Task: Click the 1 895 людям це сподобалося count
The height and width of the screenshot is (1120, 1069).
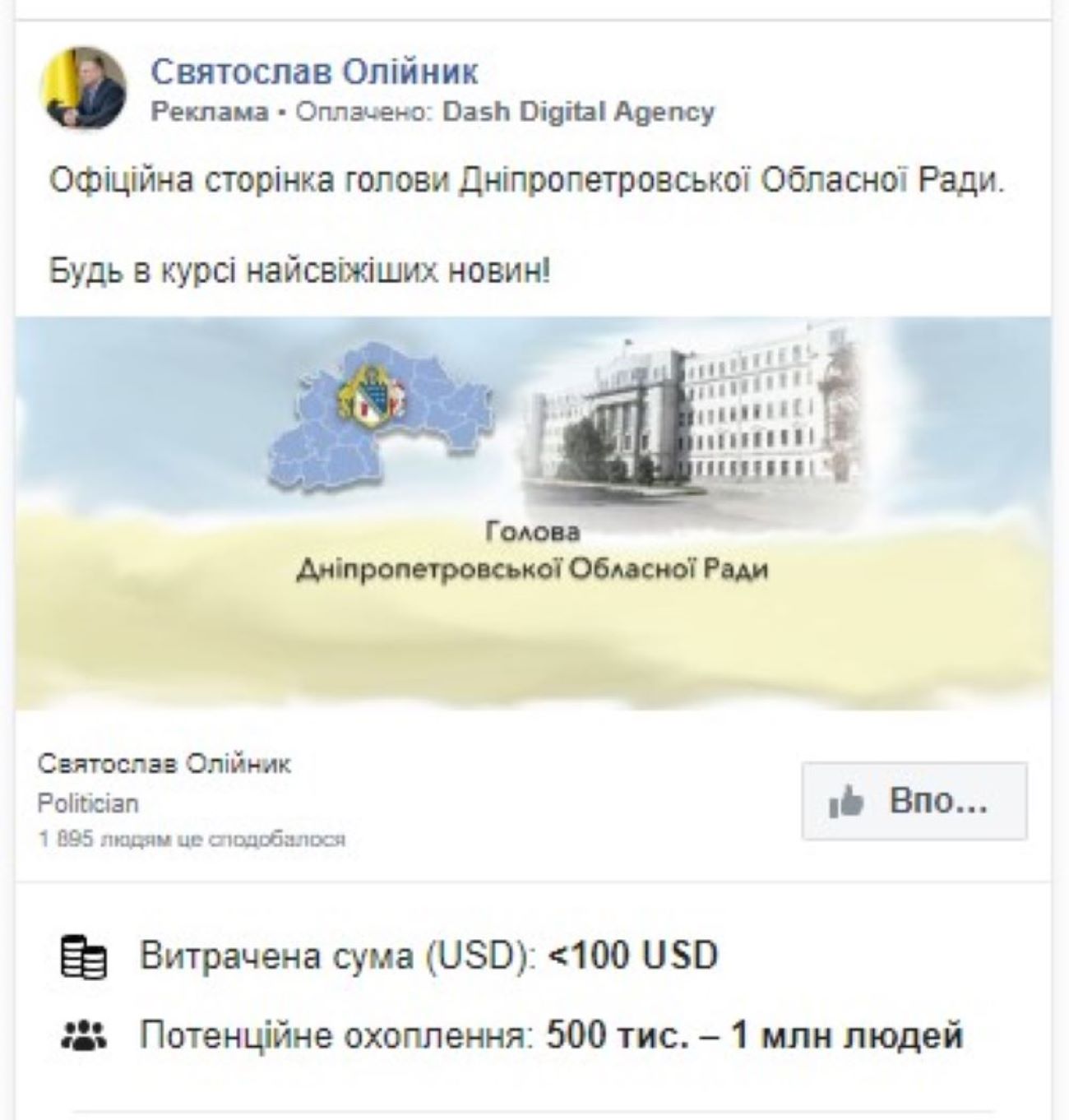Action: (x=192, y=840)
